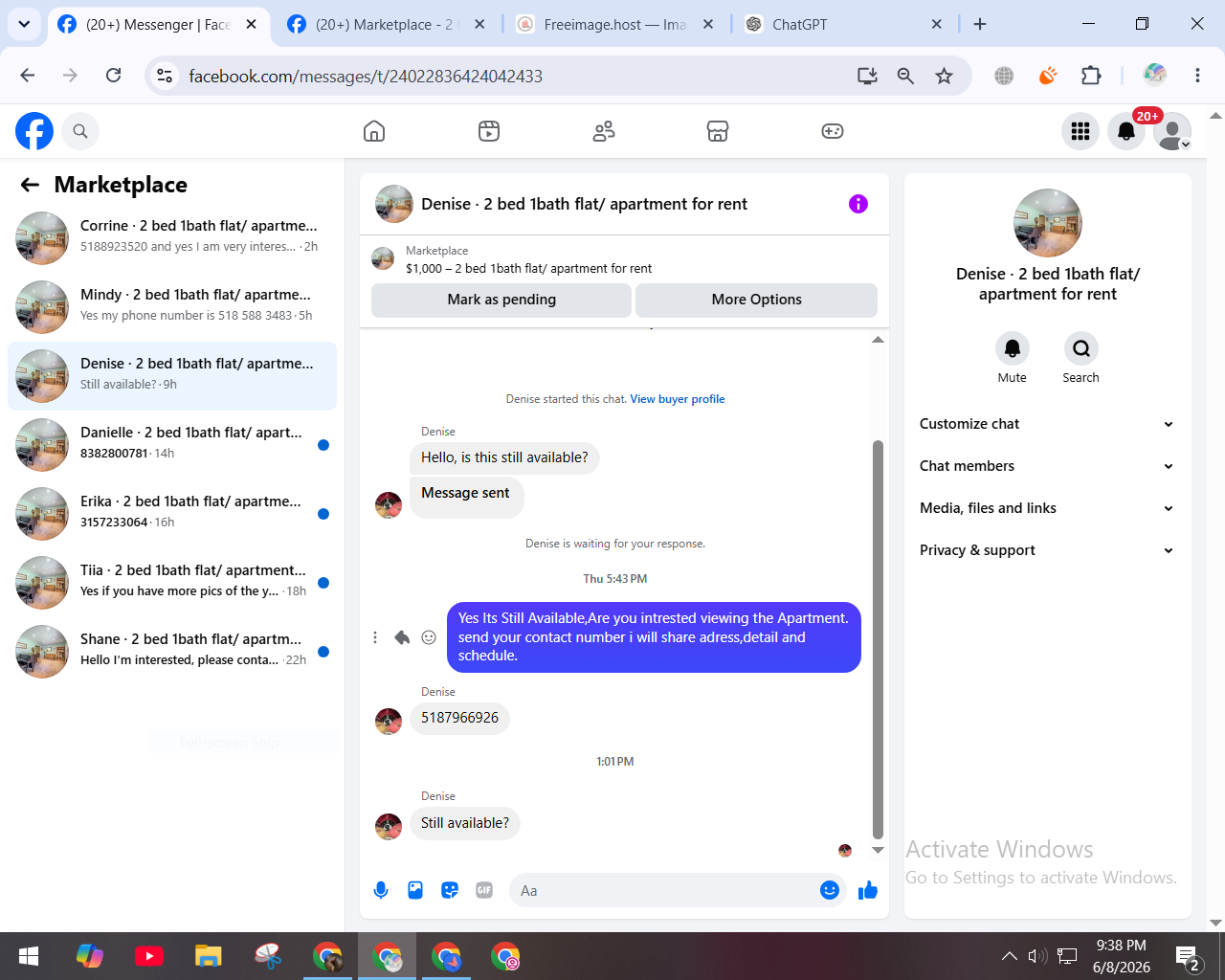Image resolution: width=1225 pixels, height=980 pixels.
Task: Open Chrome's three-dot menu
Action: tap(1197, 76)
